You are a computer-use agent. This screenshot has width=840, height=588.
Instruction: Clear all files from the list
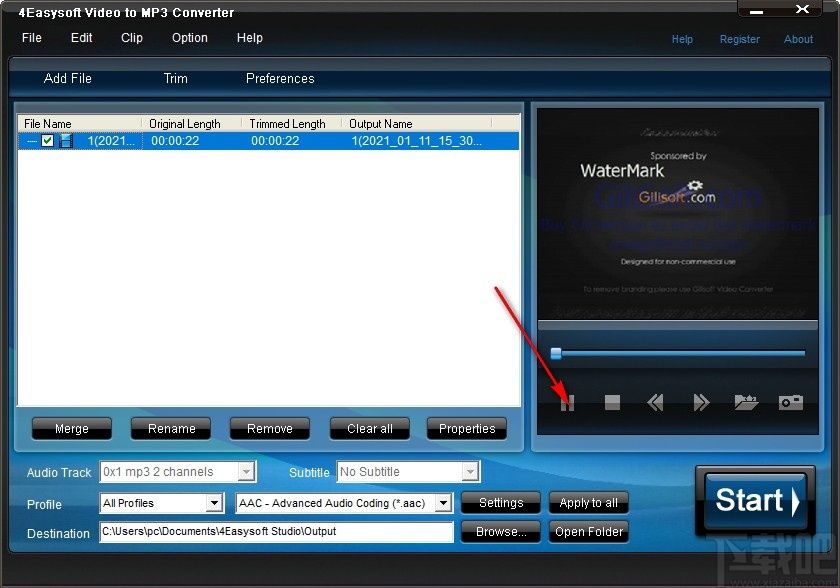coord(369,428)
